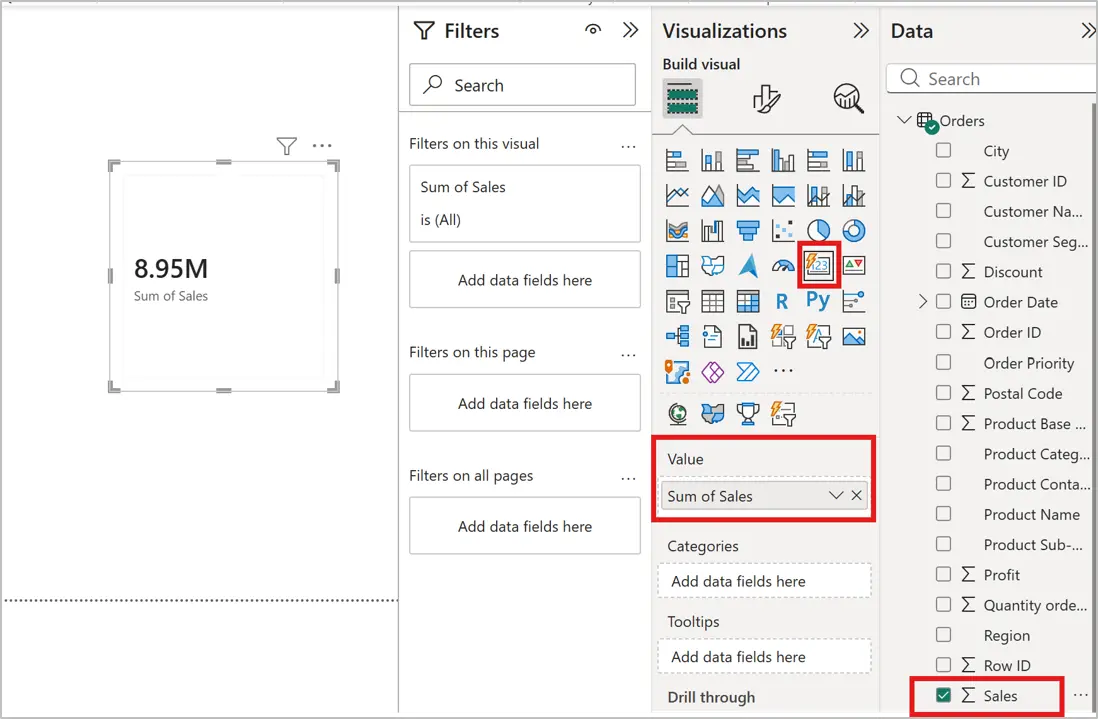The image size is (1098, 719).
Task: Check the Region field checkbox
Action: tap(943, 634)
